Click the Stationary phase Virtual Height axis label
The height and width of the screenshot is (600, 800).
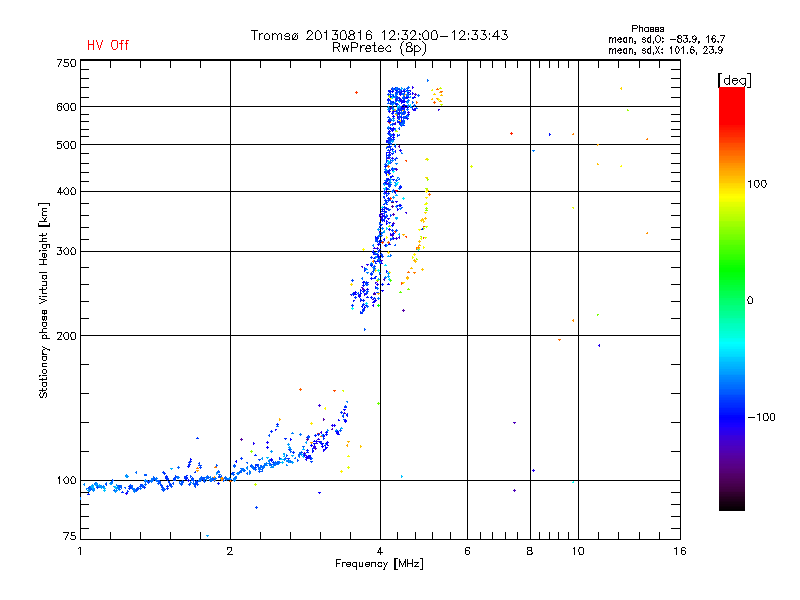pyautogui.click(x=44, y=300)
